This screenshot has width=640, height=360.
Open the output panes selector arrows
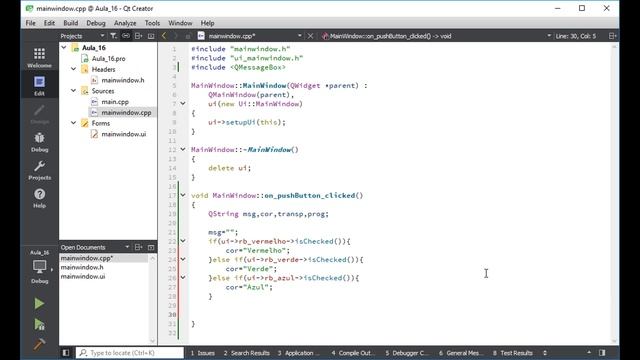545,353
